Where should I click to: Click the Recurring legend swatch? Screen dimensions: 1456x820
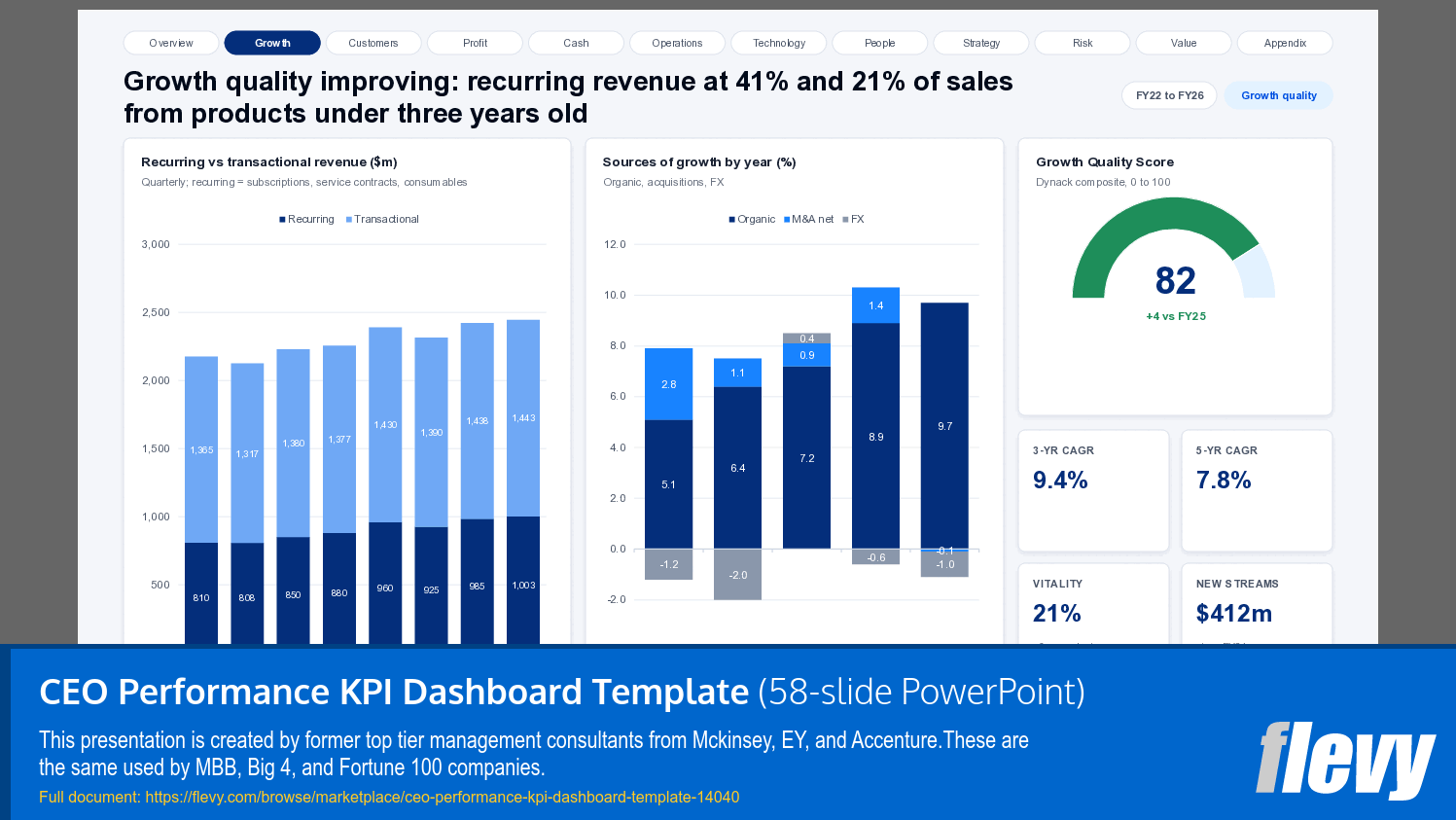tap(282, 220)
